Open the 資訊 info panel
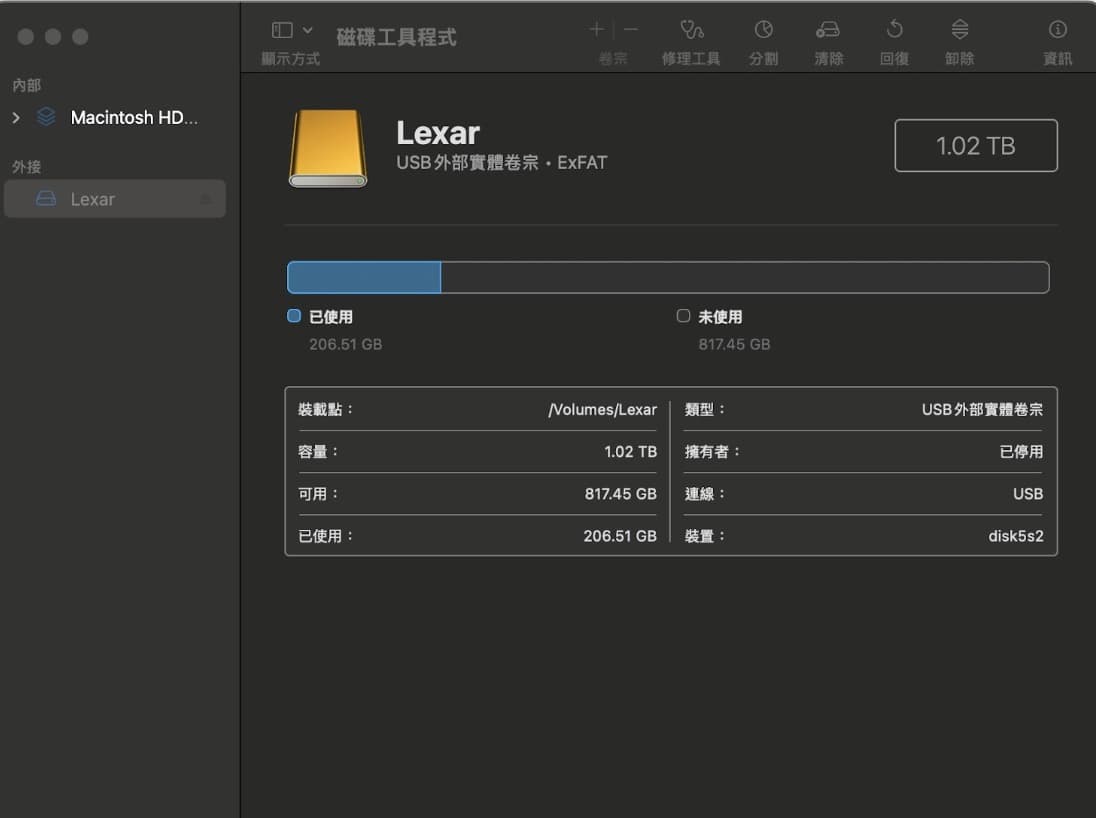Image resolution: width=1096 pixels, height=818 pixels. 1058,29
